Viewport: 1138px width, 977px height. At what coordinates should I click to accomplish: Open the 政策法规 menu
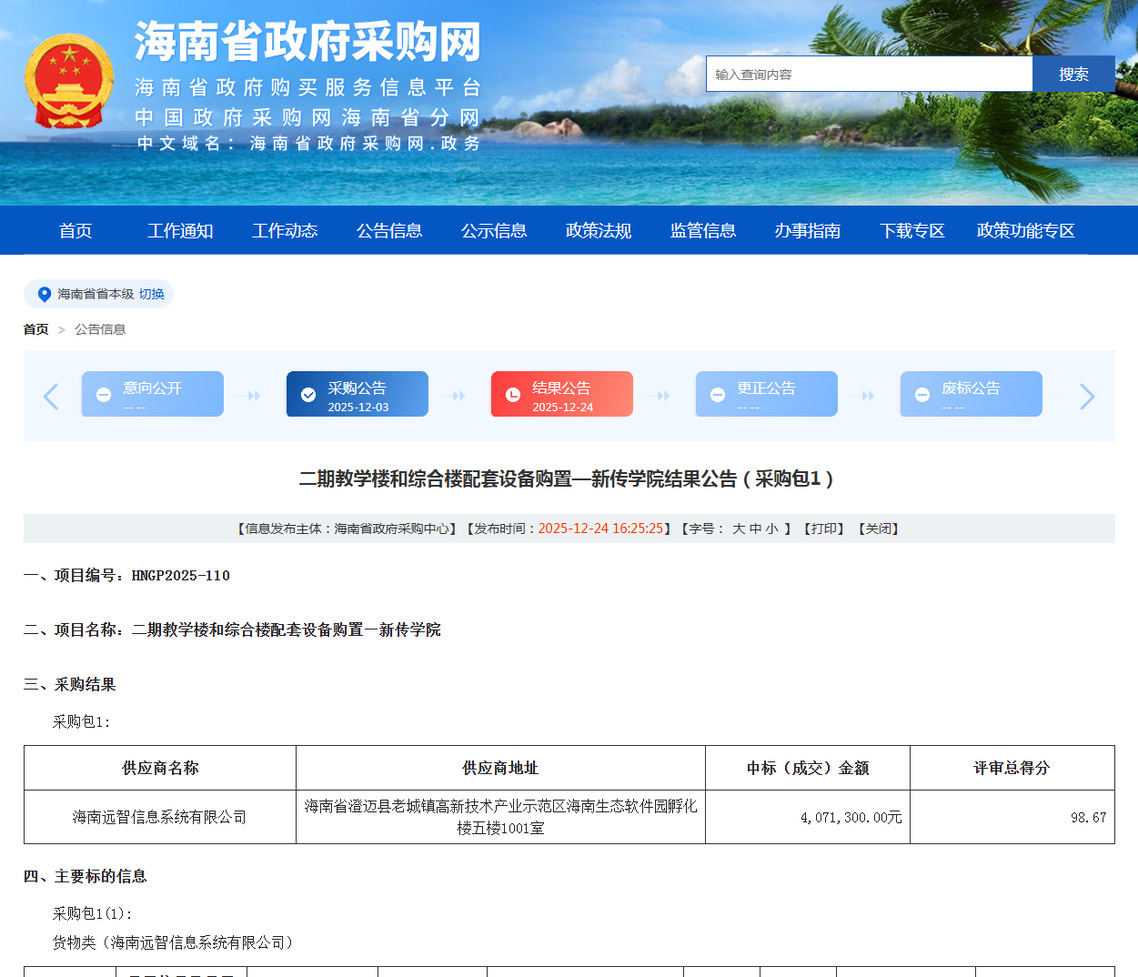click(598, 231)
